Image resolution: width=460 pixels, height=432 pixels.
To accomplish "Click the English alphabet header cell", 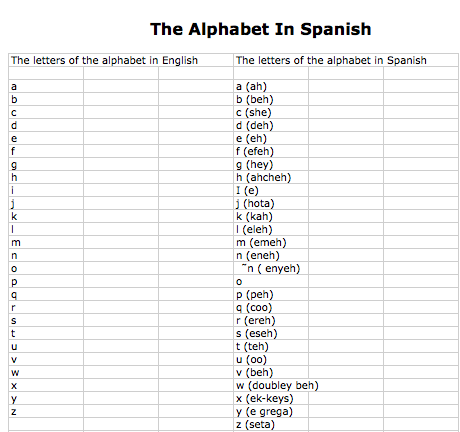I will [x=121, y=60].
